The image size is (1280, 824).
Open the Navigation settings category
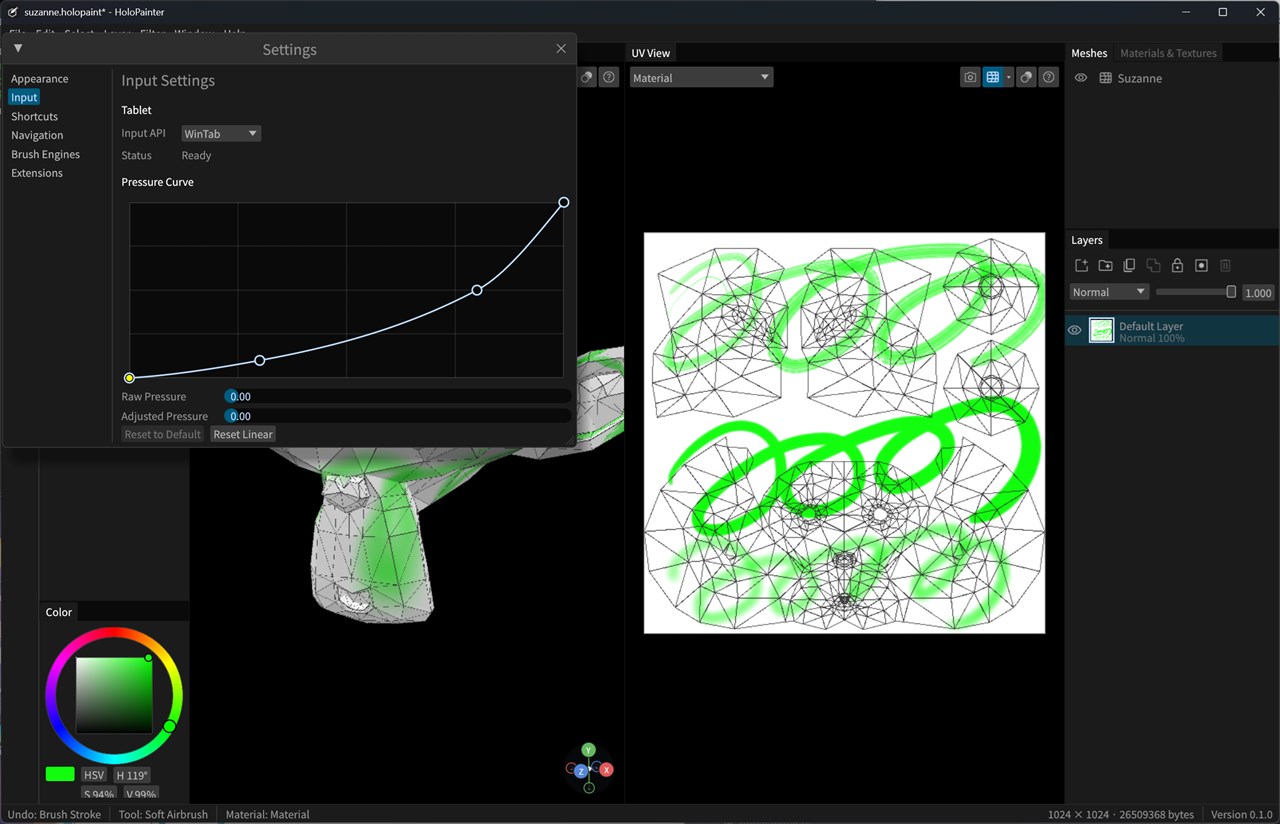[37, 135]
